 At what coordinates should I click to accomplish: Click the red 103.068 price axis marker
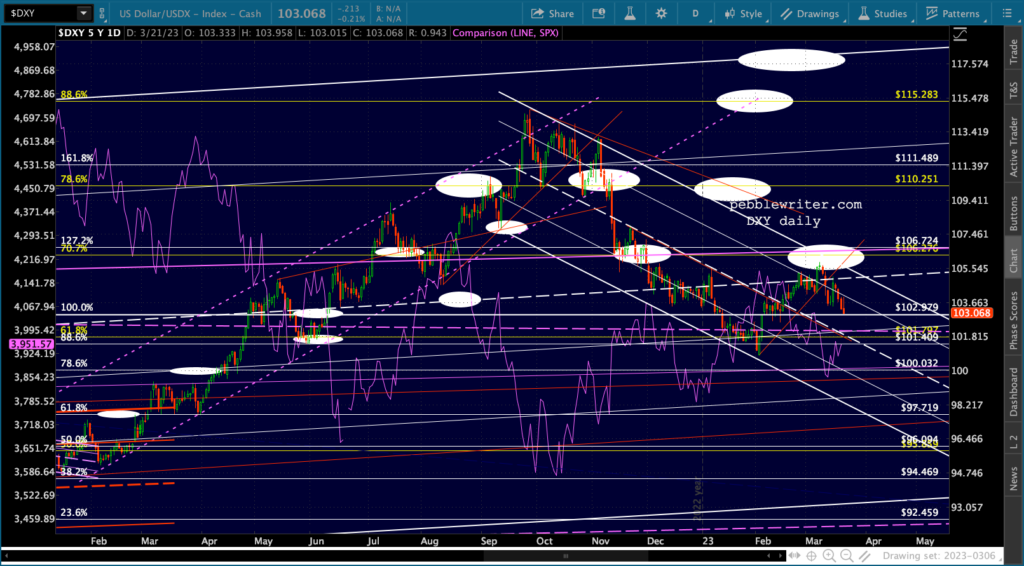coord(972,313)
